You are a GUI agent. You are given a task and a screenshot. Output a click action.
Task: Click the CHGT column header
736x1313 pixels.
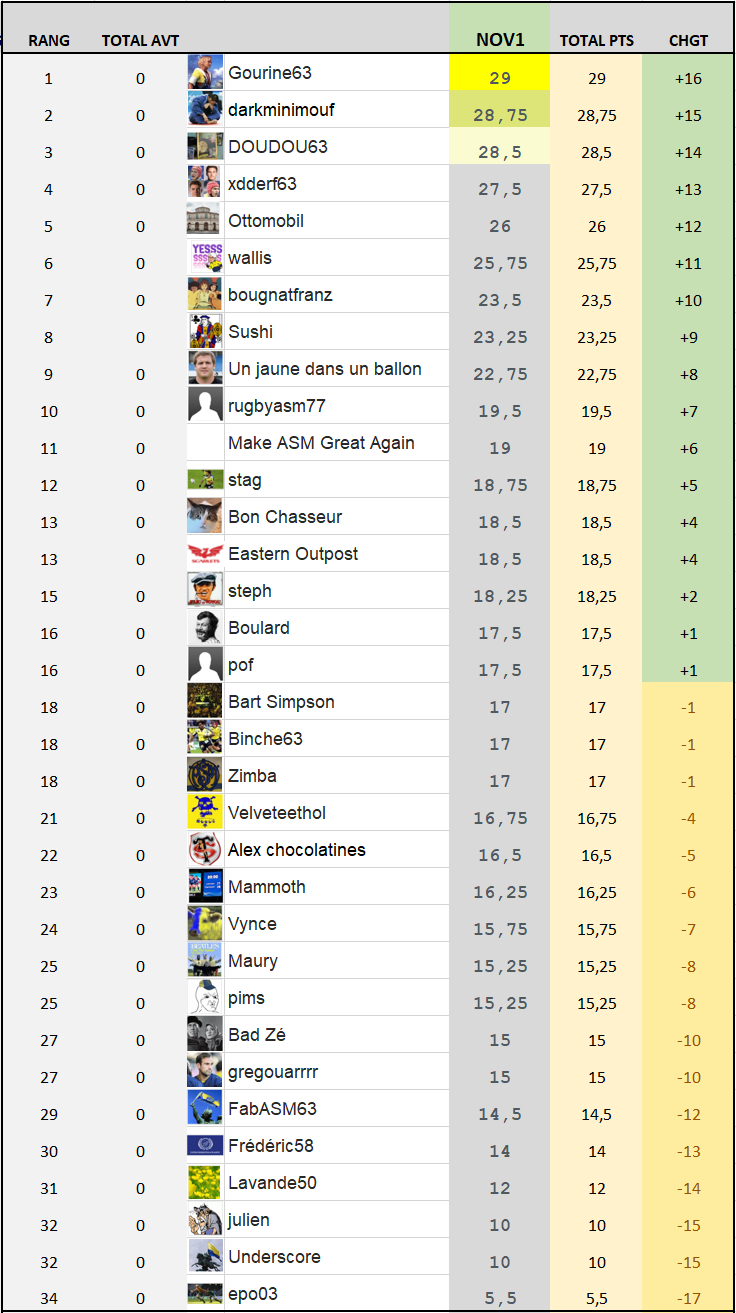pyautogui.click(x=688, y=41)
